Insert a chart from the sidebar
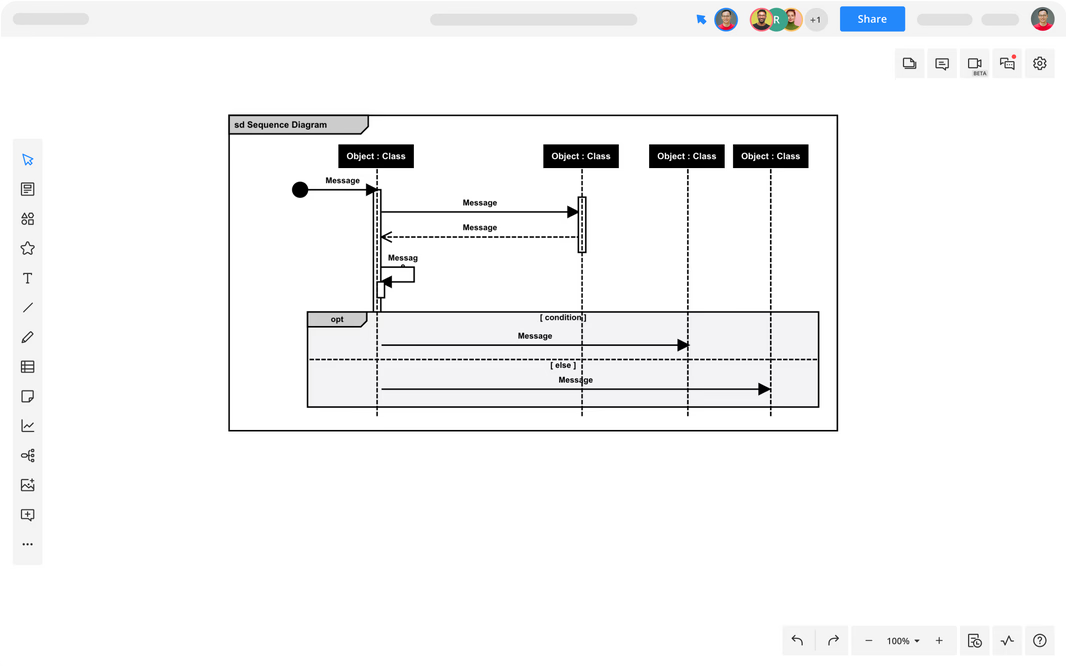The width and height of the screenshot is (1066, 666). point(27,426)
